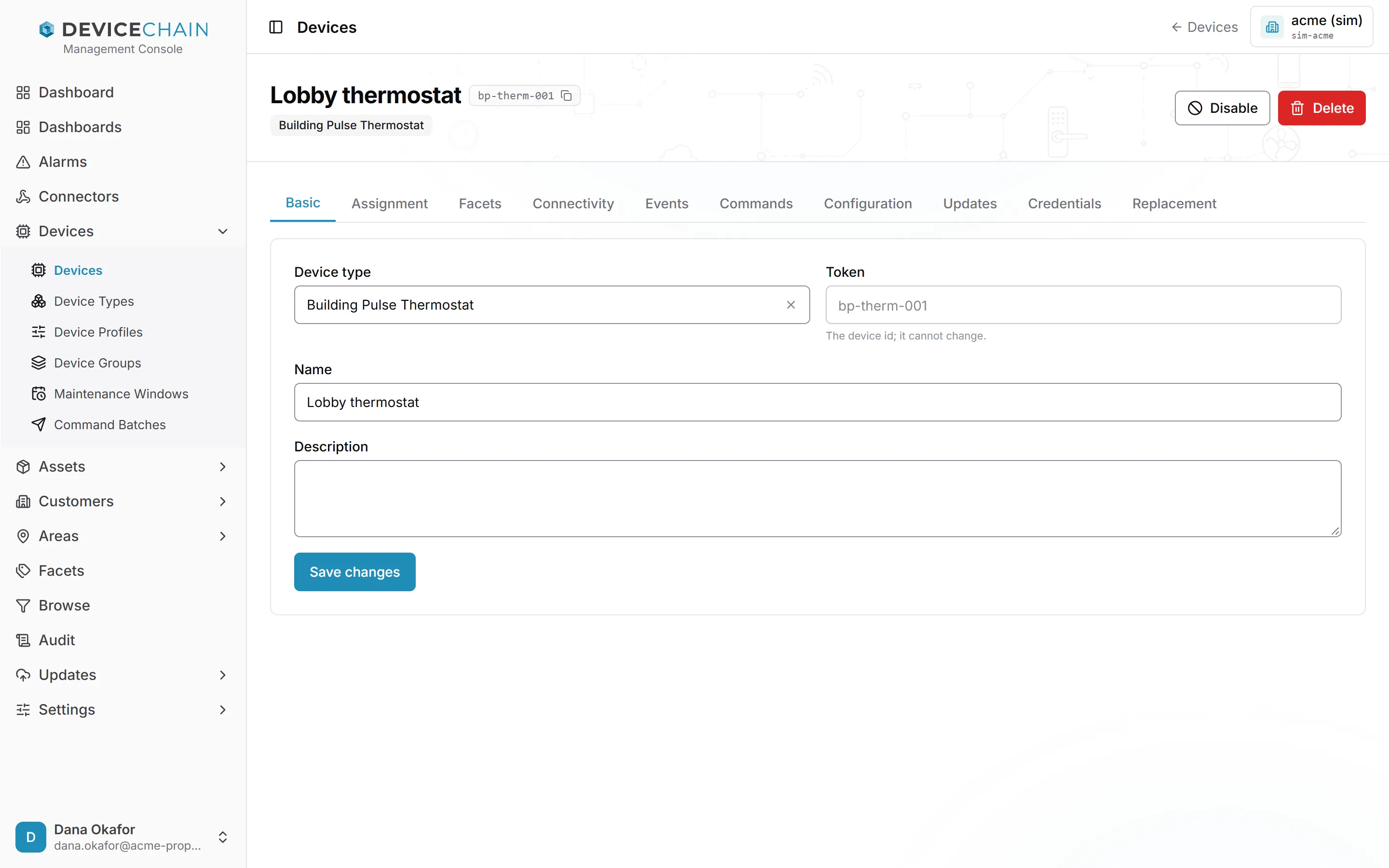Switch to the Connectivity tab

573,203
